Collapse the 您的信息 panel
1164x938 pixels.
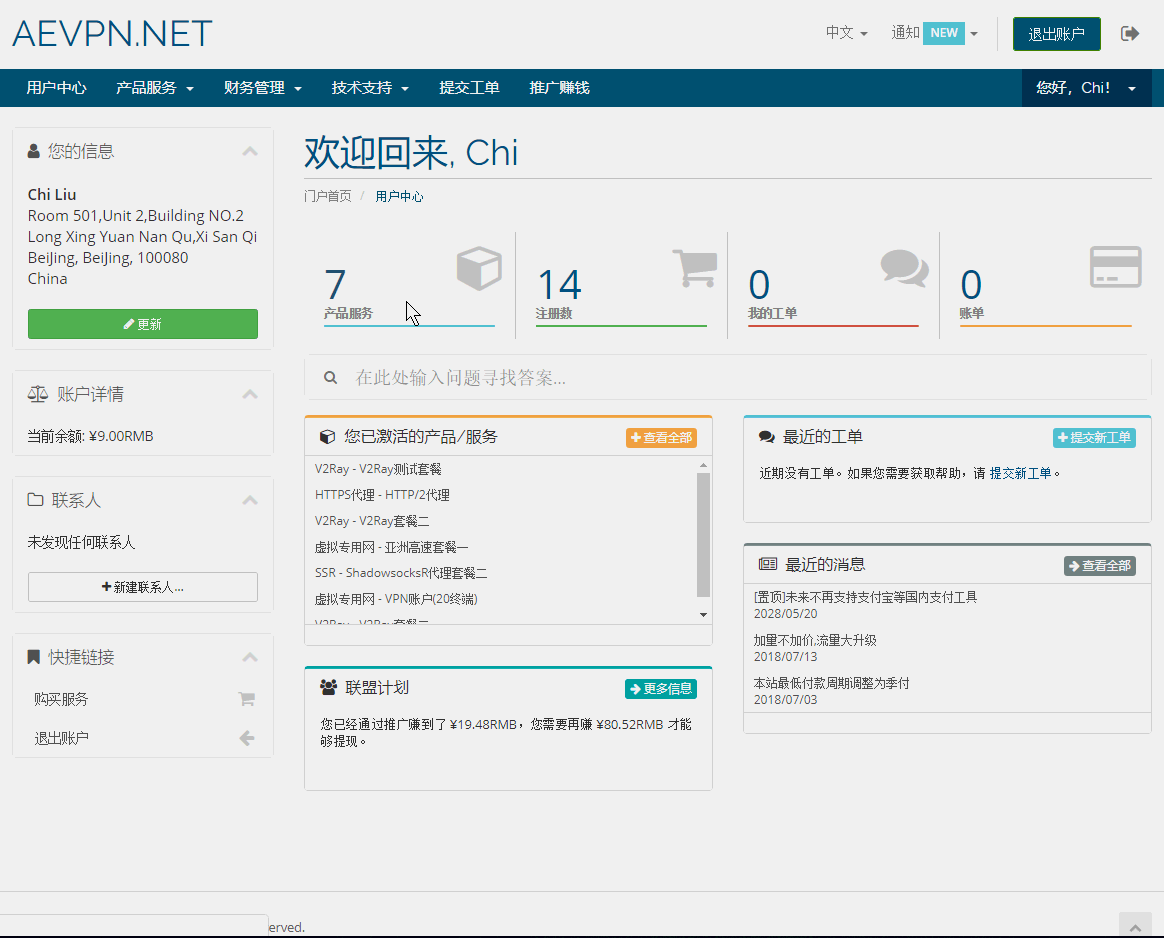click(250, 151)
